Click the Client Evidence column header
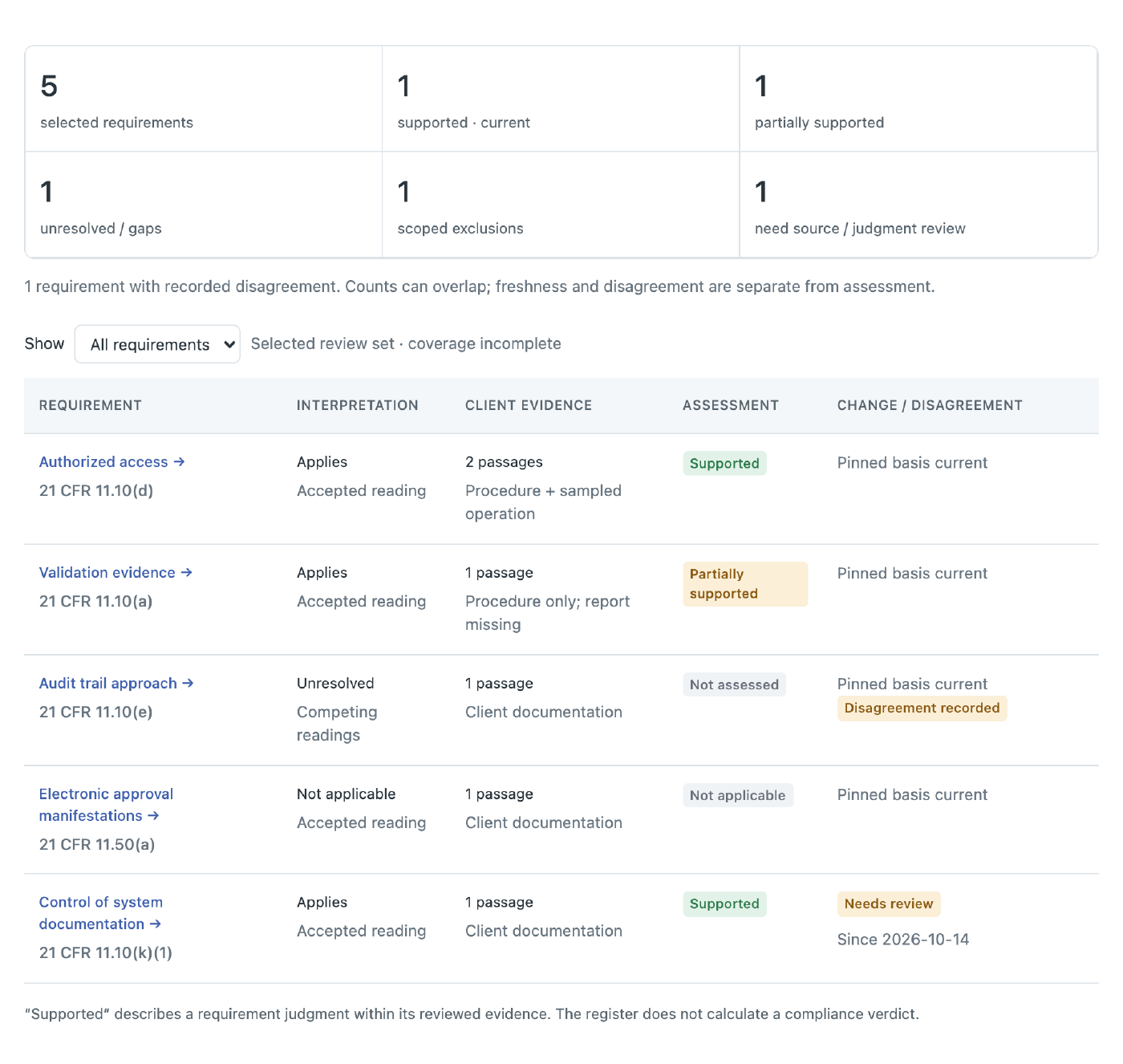Screen dimensions: 1123x1064 click(x=529, y=406)
